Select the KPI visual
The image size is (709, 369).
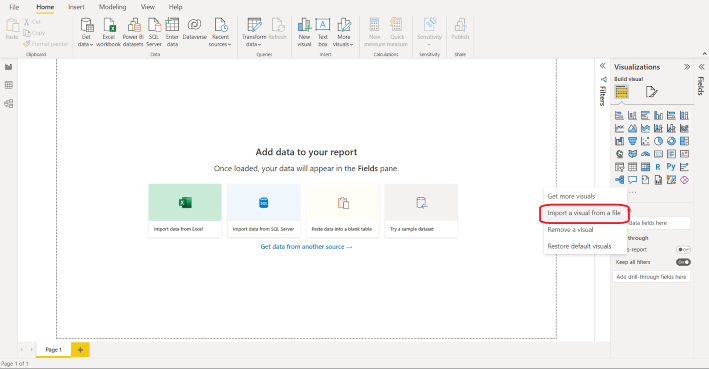684,154
